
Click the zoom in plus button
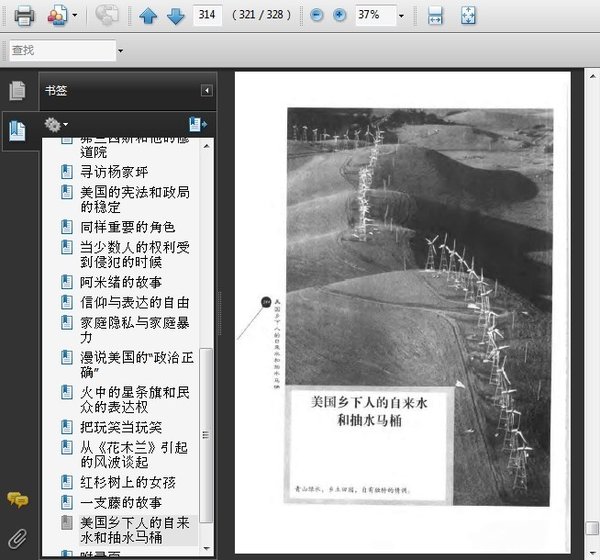tap(339, 15)
